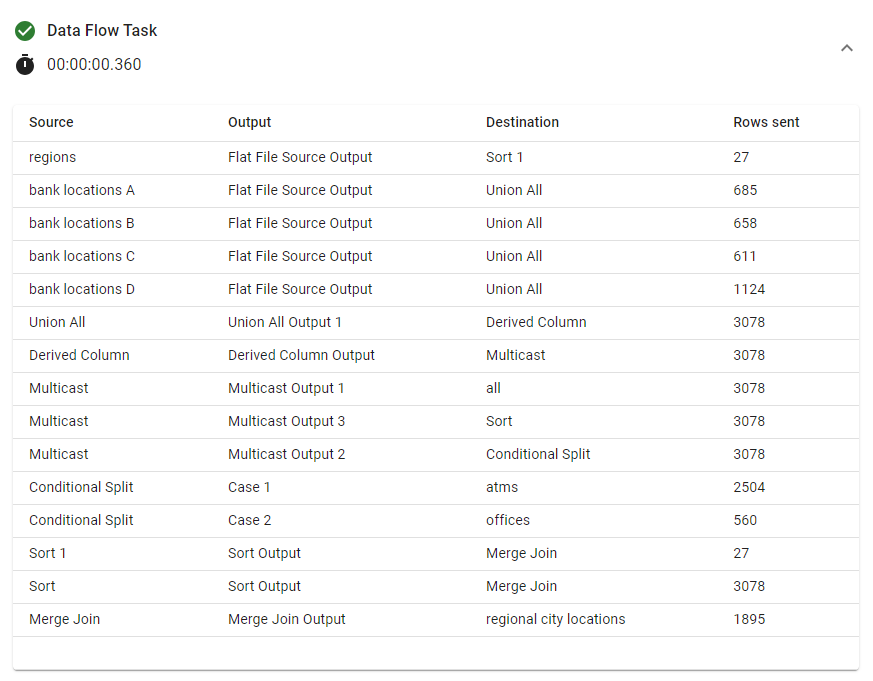Click the stopwatch duration icon

coord(25,65)
